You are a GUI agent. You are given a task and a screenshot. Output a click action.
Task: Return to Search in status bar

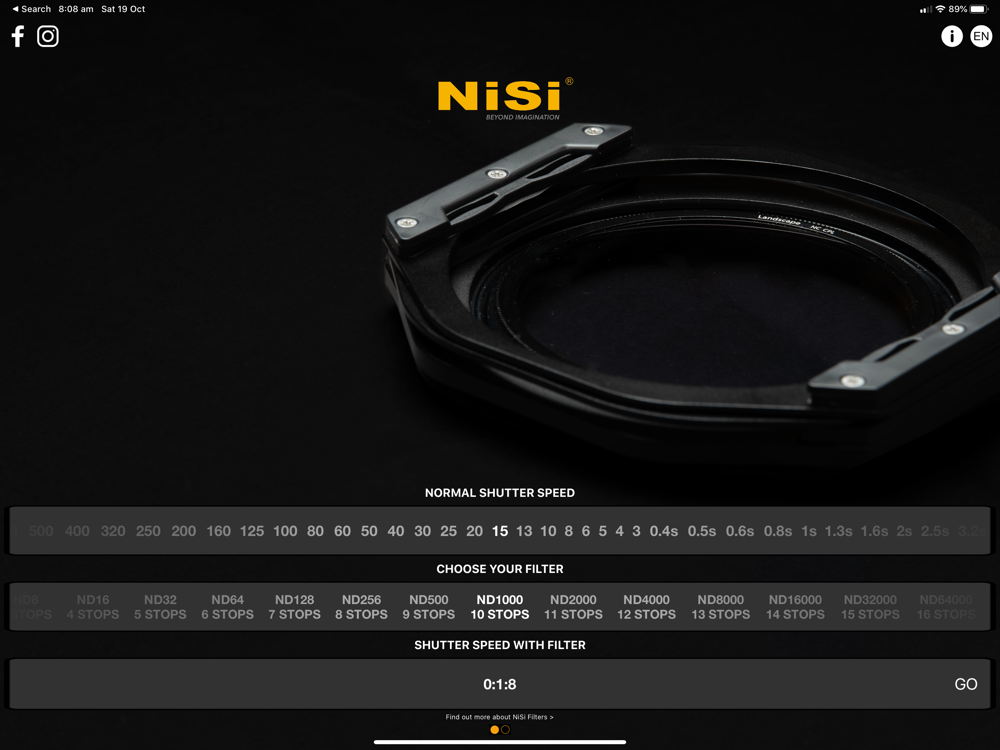tap(31, 9)
